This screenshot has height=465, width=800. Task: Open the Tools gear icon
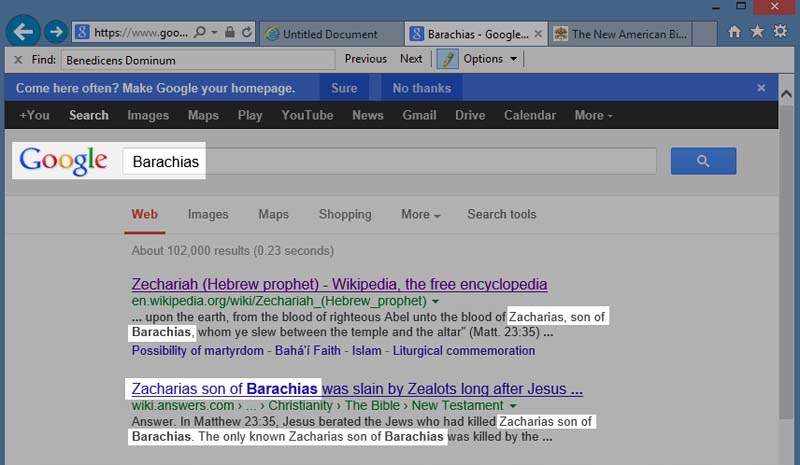click(780, 32)
